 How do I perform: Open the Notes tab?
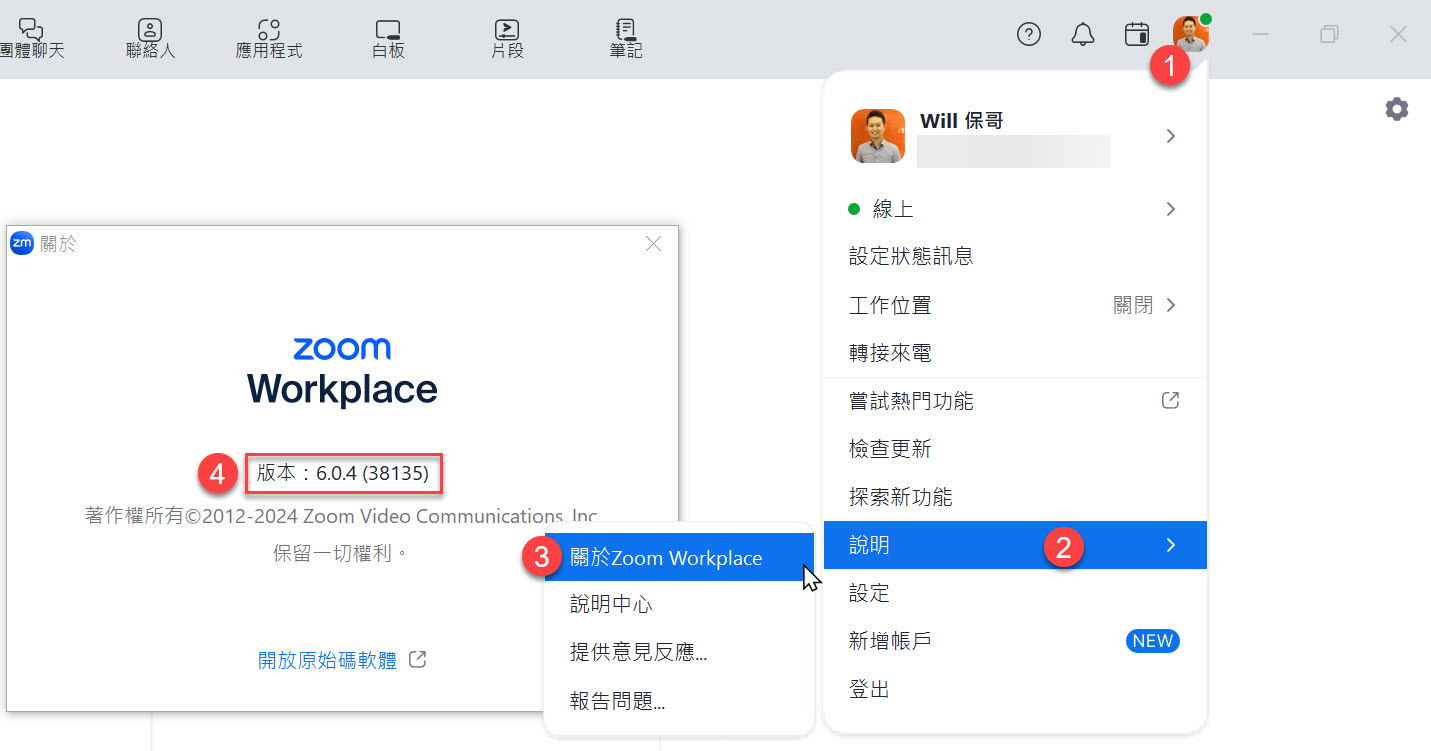626,39
